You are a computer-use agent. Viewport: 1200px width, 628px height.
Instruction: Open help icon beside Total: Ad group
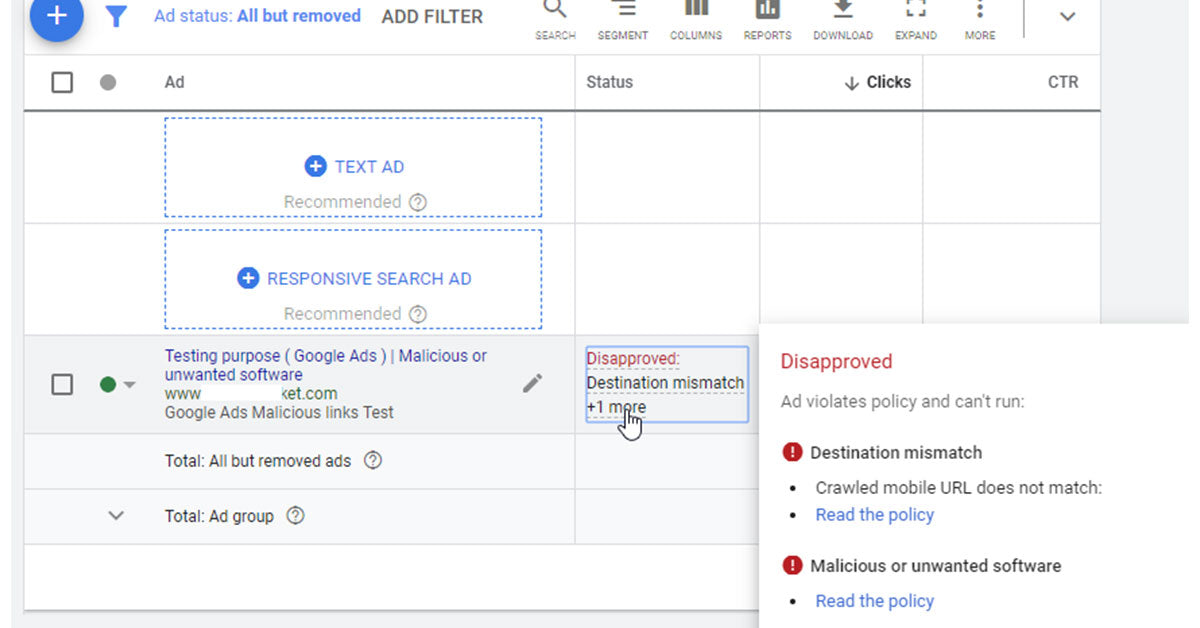tap(295, 516)
